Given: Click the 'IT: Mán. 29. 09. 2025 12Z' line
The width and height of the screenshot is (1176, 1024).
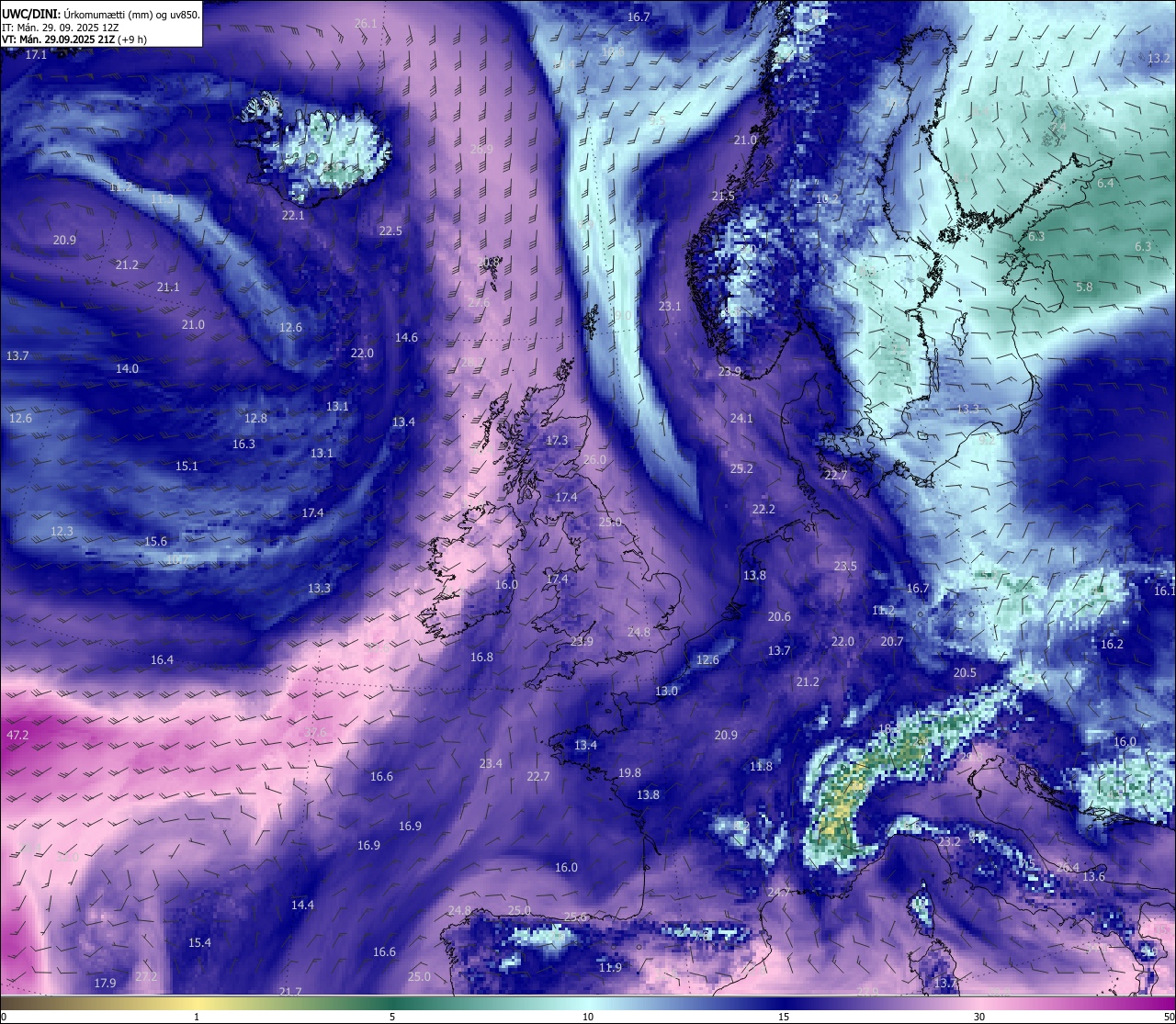Looking at the screenshot, I should click(x=61, y=28).
